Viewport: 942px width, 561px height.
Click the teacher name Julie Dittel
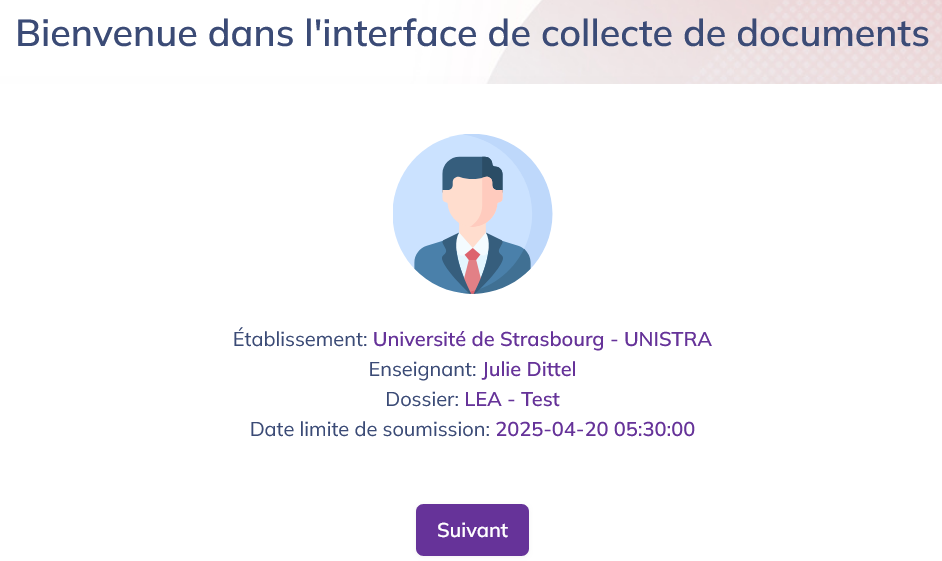click(x=529, y=370)
